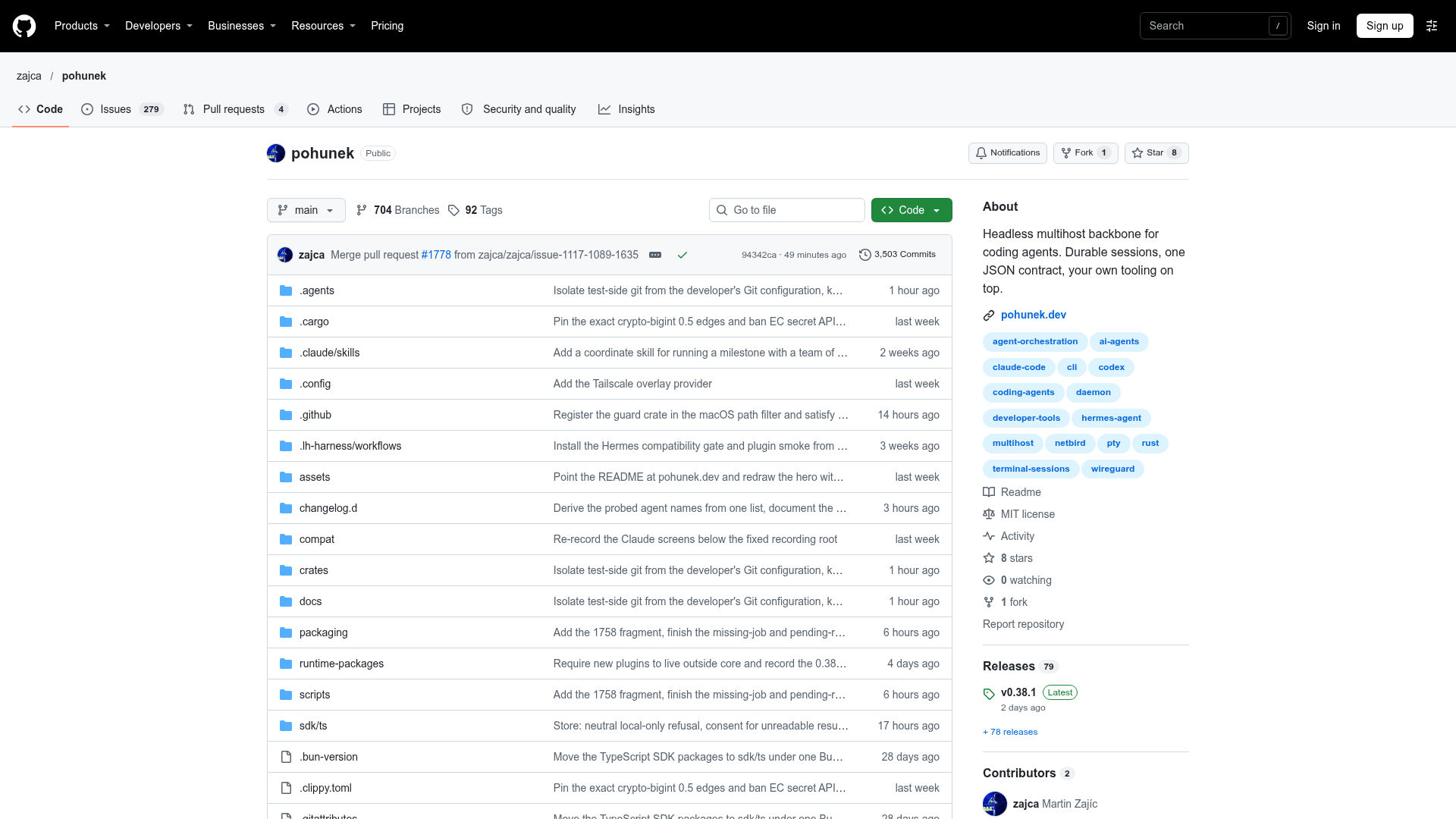Open the header settings sliders icon
This screenshot has width=1456, height=819.
click(x=1432, y=26)
